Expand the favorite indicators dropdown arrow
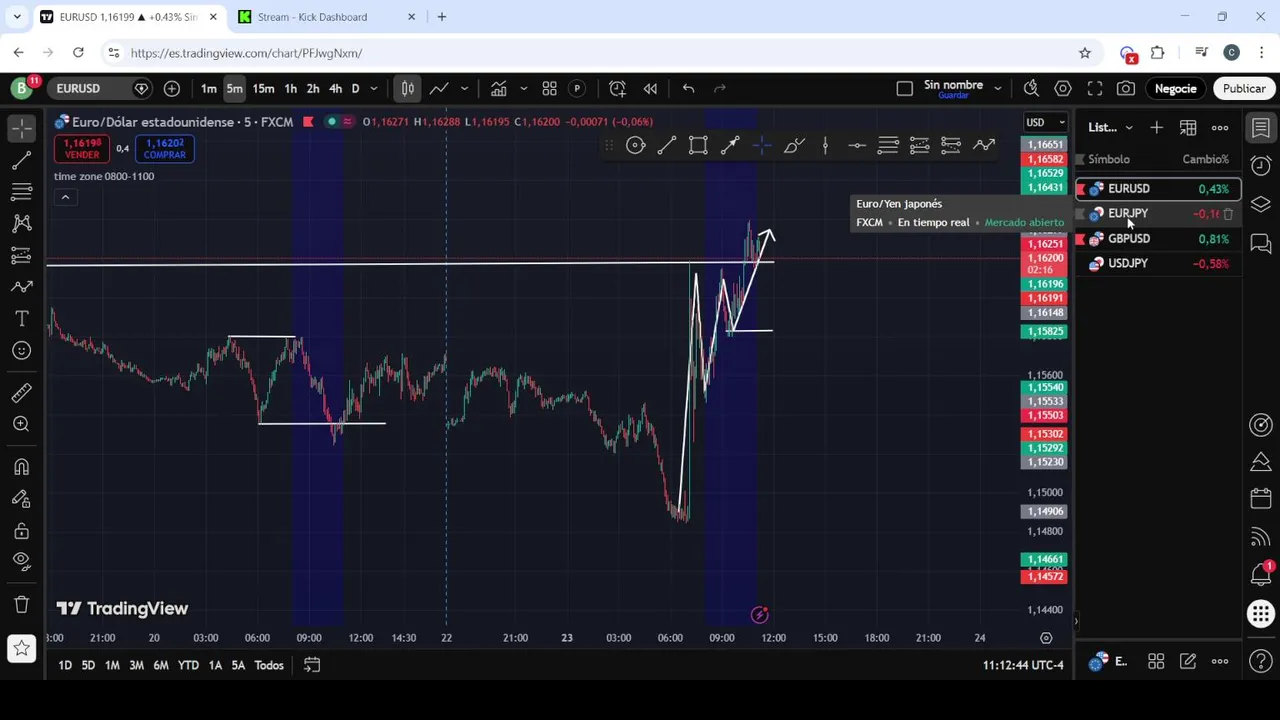The image size is (1280, 720). click(523, 88)
